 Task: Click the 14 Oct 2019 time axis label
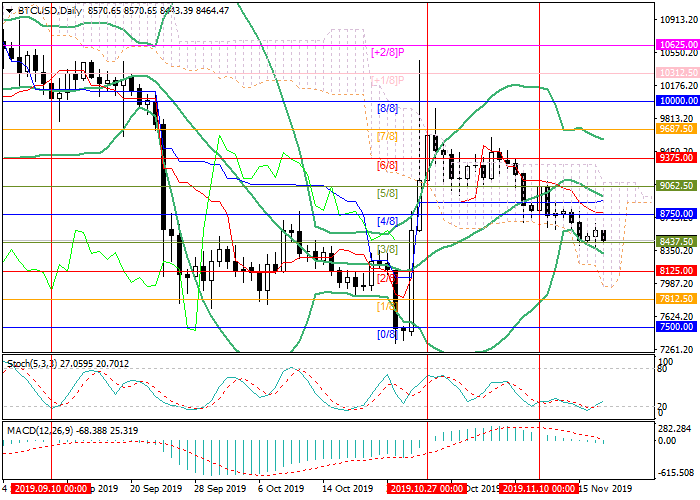click(348, 488)
